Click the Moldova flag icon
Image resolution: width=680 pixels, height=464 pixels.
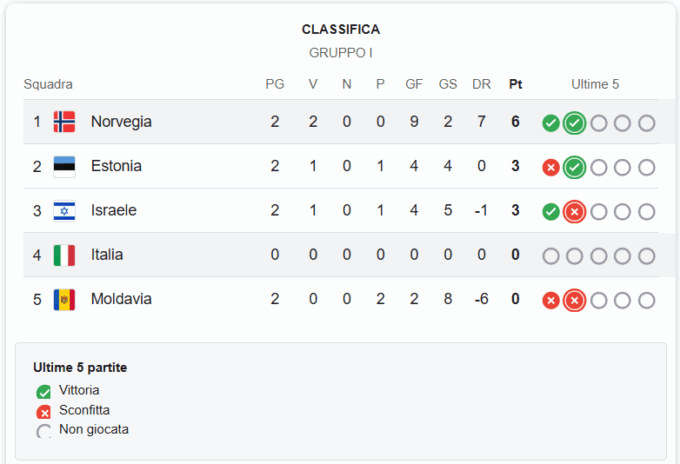pos(64,300)
